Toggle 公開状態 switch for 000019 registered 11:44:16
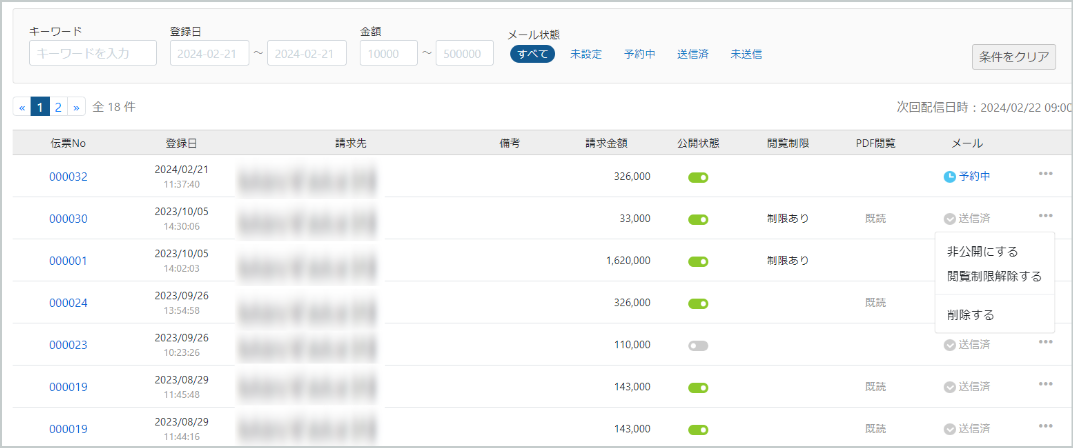 [x=698, y=430]
